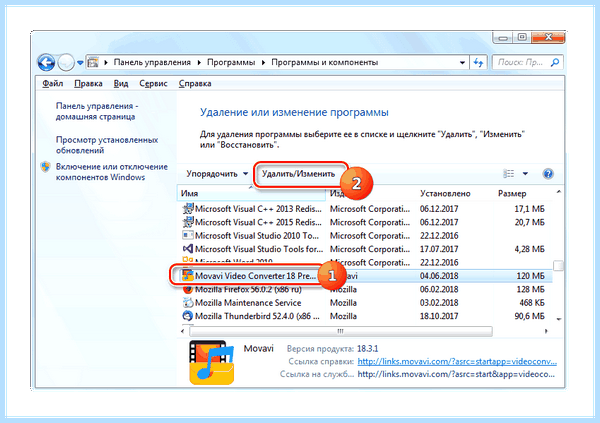Click the horizontal scrollbar right arrow
The height and width of the screenshot is (423, 600).
(x=546, y=331)
